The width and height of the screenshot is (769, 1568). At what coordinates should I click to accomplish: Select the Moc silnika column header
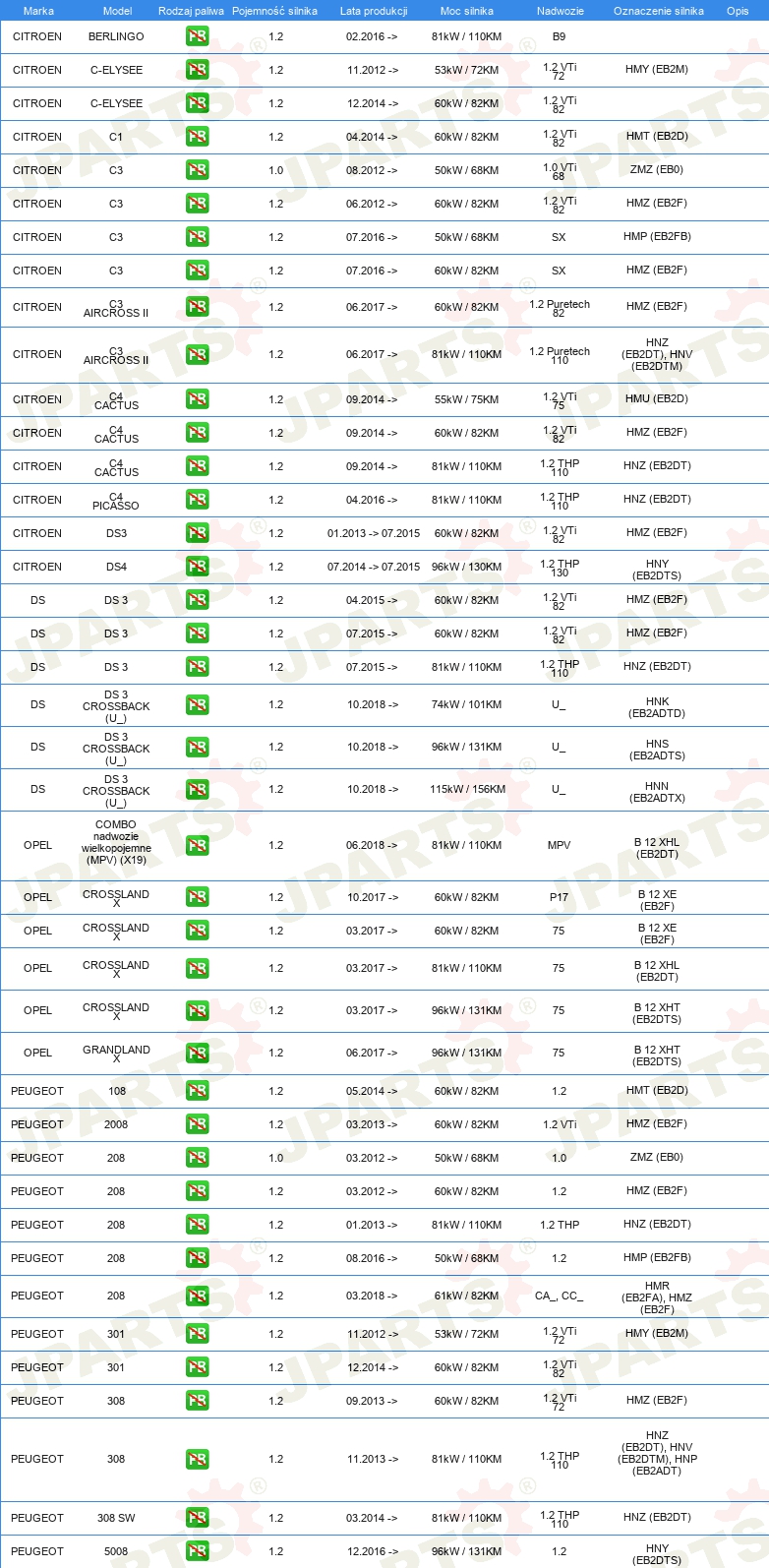[x=467, y=11]
